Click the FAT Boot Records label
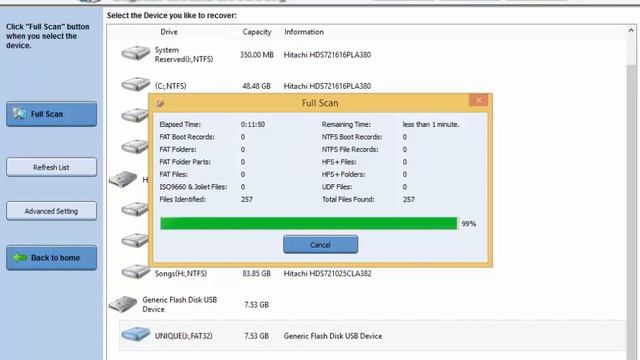Screen dimensions: 640x360 [x=187, y=137]
